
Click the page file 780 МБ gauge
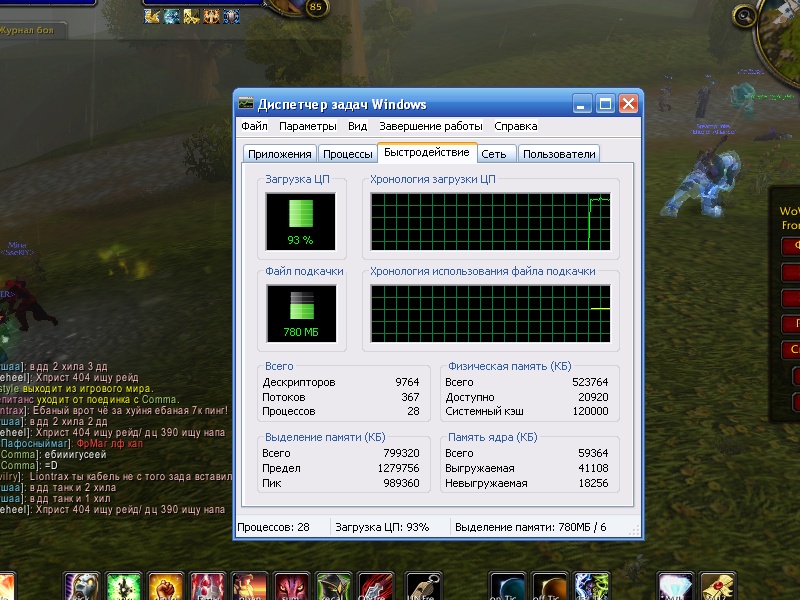click(x=301, y=313)
